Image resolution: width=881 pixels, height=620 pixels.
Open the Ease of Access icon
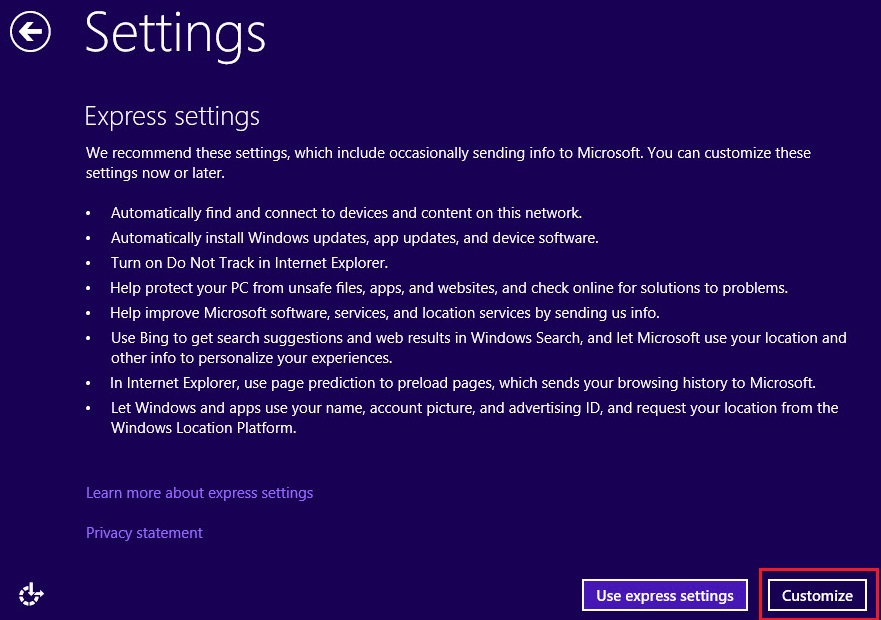pyautogui.click(x=31, y=595)
